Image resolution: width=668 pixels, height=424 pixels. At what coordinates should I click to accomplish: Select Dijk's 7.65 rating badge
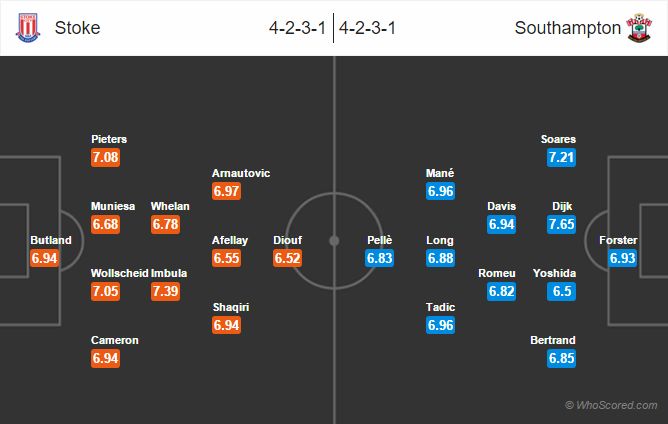(562, 225)
